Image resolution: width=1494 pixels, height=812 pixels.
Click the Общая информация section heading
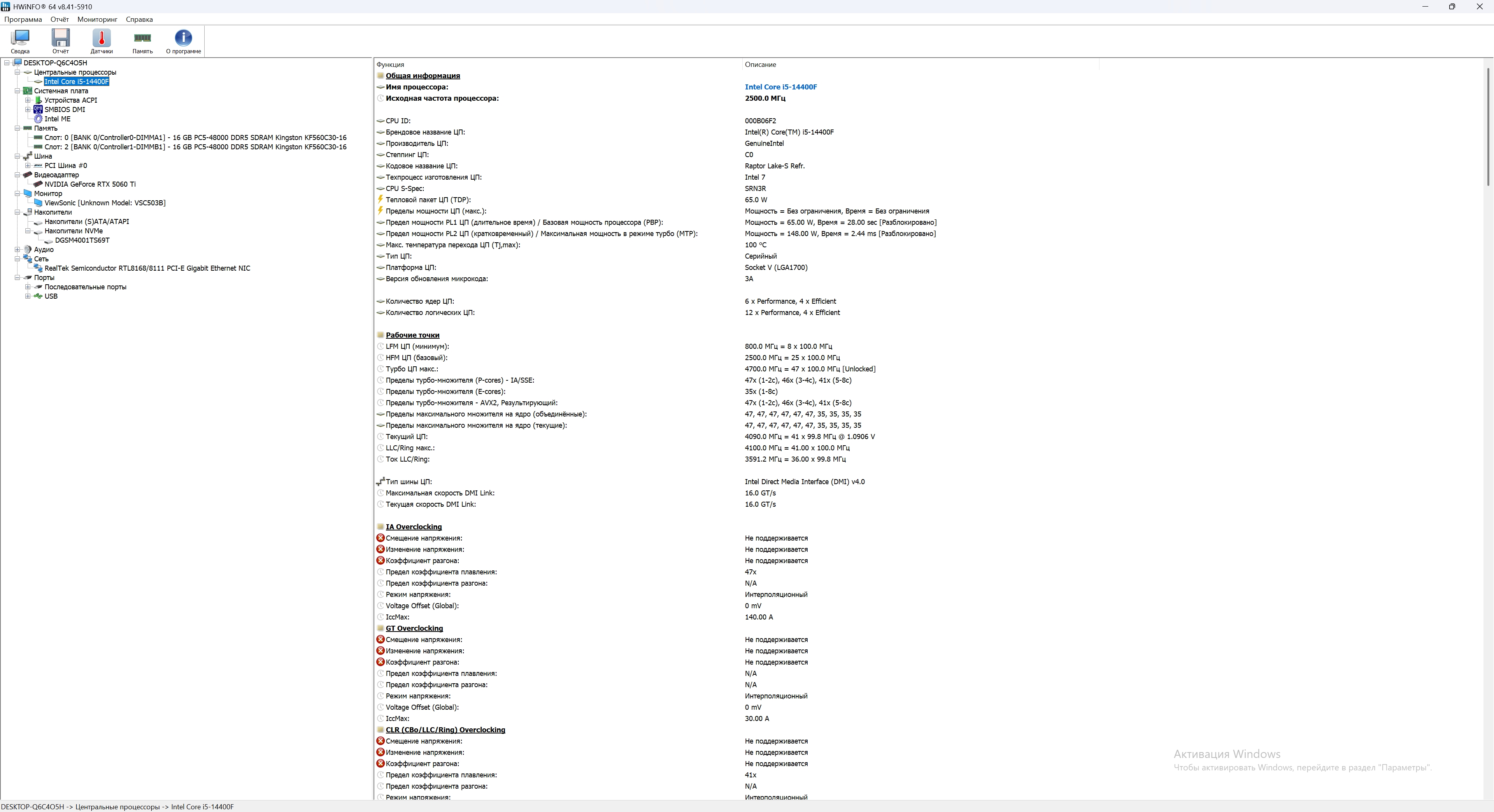(x=423, y=76)
